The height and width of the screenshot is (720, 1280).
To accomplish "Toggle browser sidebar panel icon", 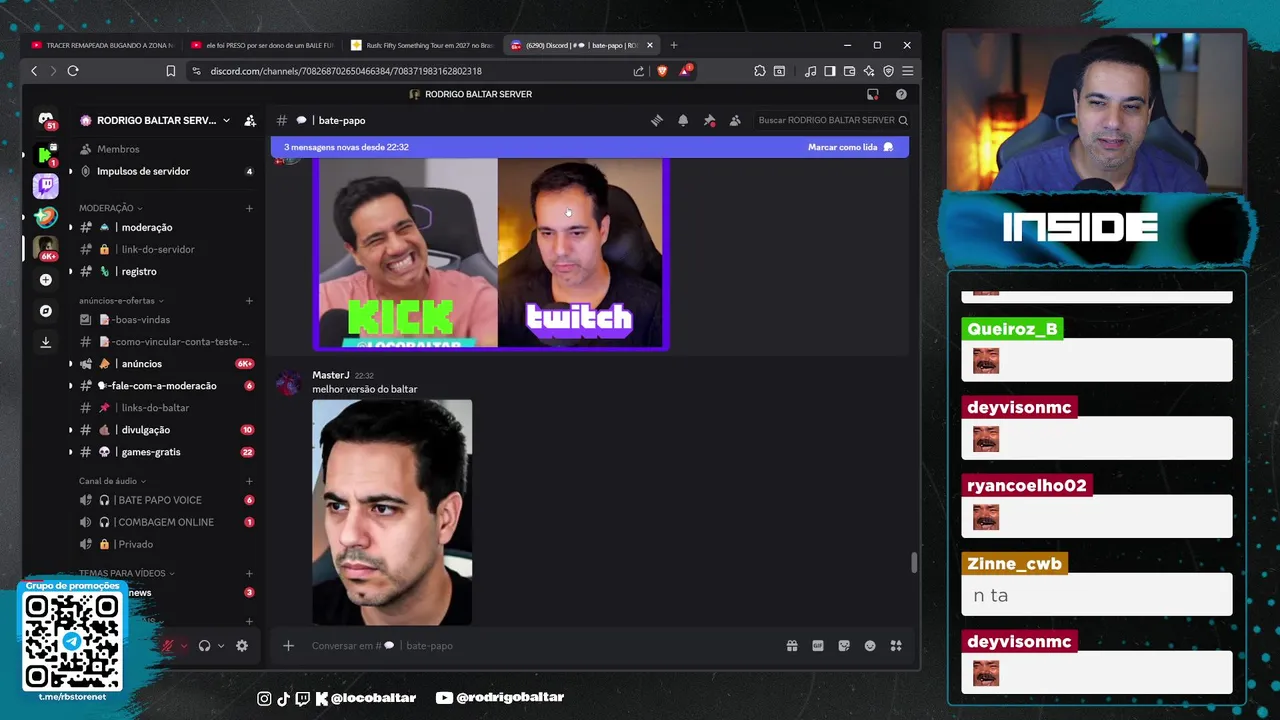I will click(x=830, y=71).
